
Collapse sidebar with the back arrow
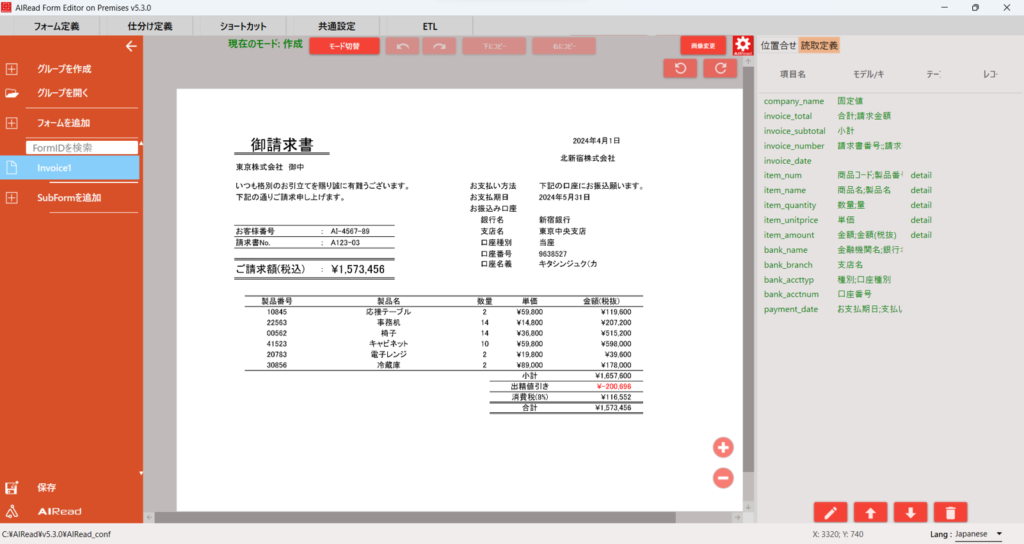click(130, 46)
